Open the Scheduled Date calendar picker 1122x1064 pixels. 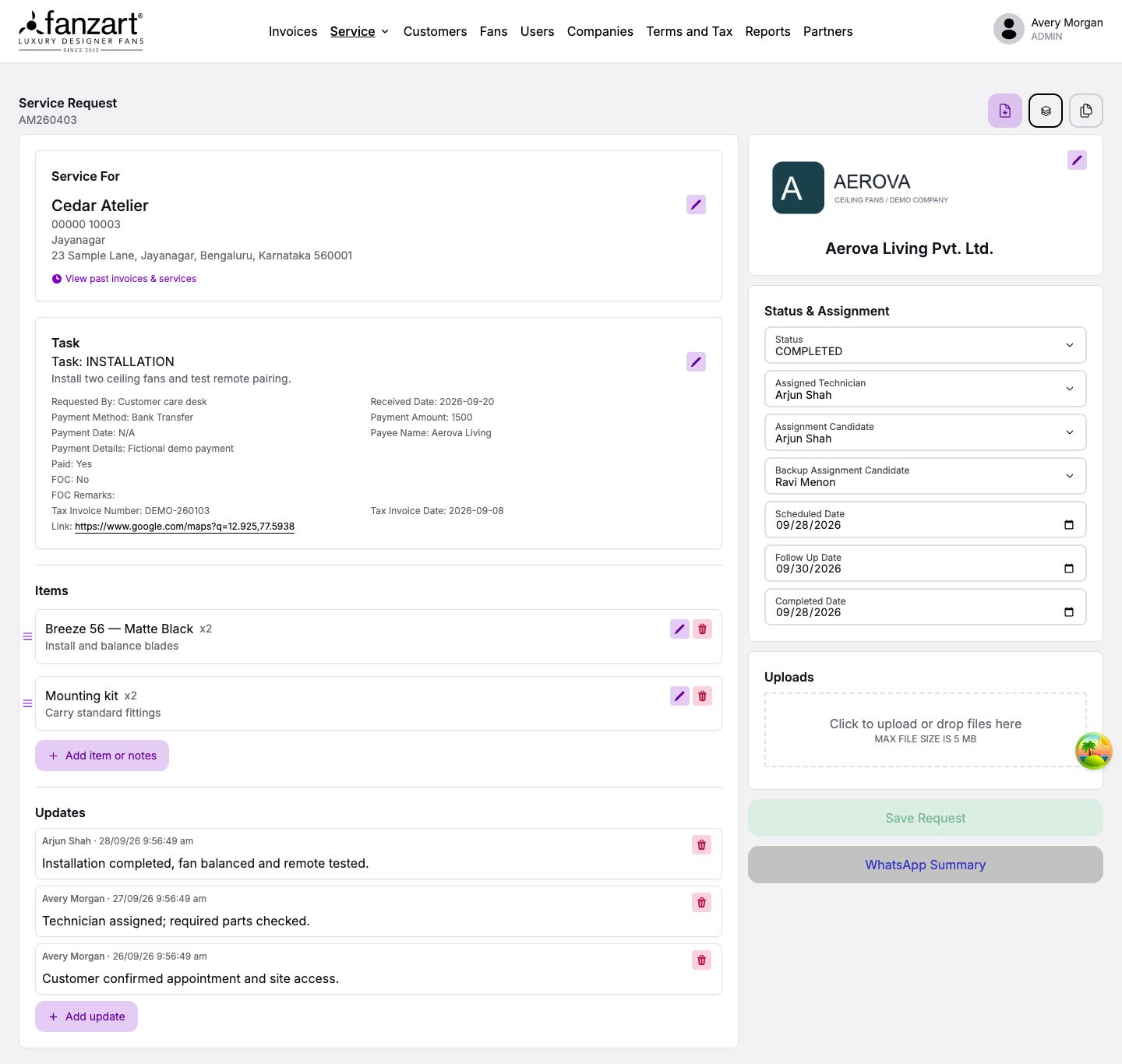tap(1069, 525)
